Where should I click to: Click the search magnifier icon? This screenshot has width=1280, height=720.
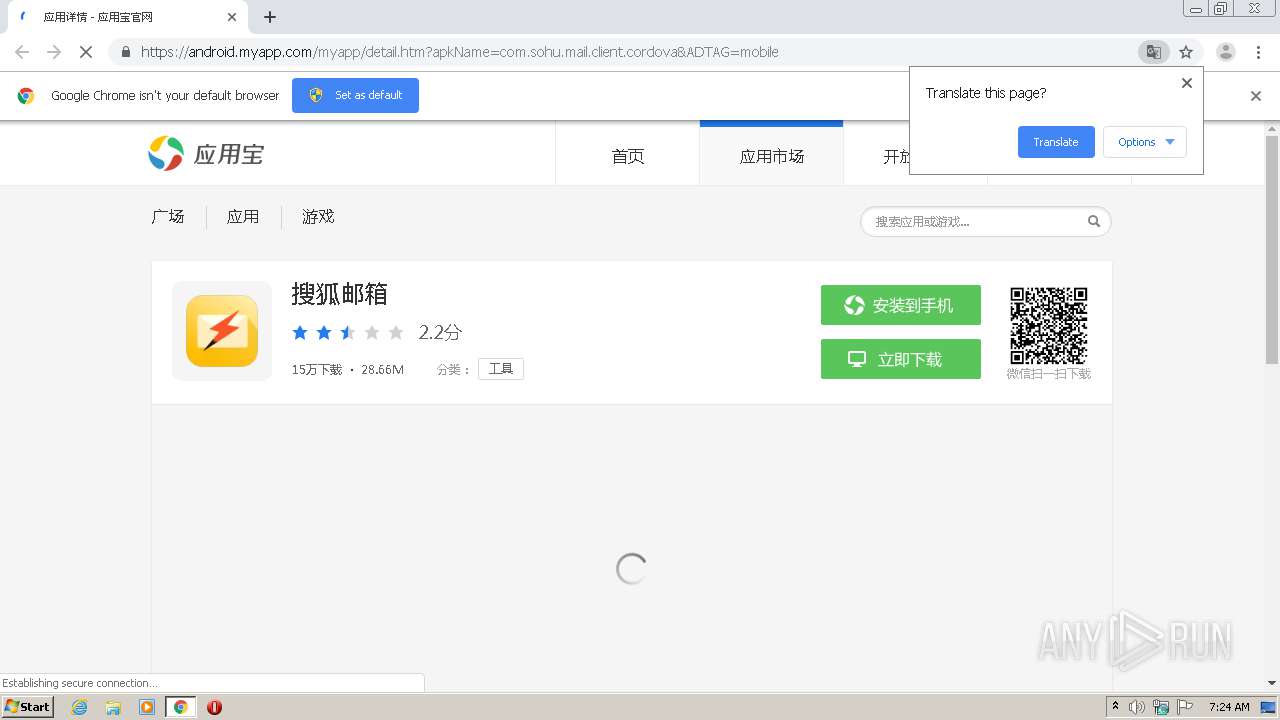1094,222
